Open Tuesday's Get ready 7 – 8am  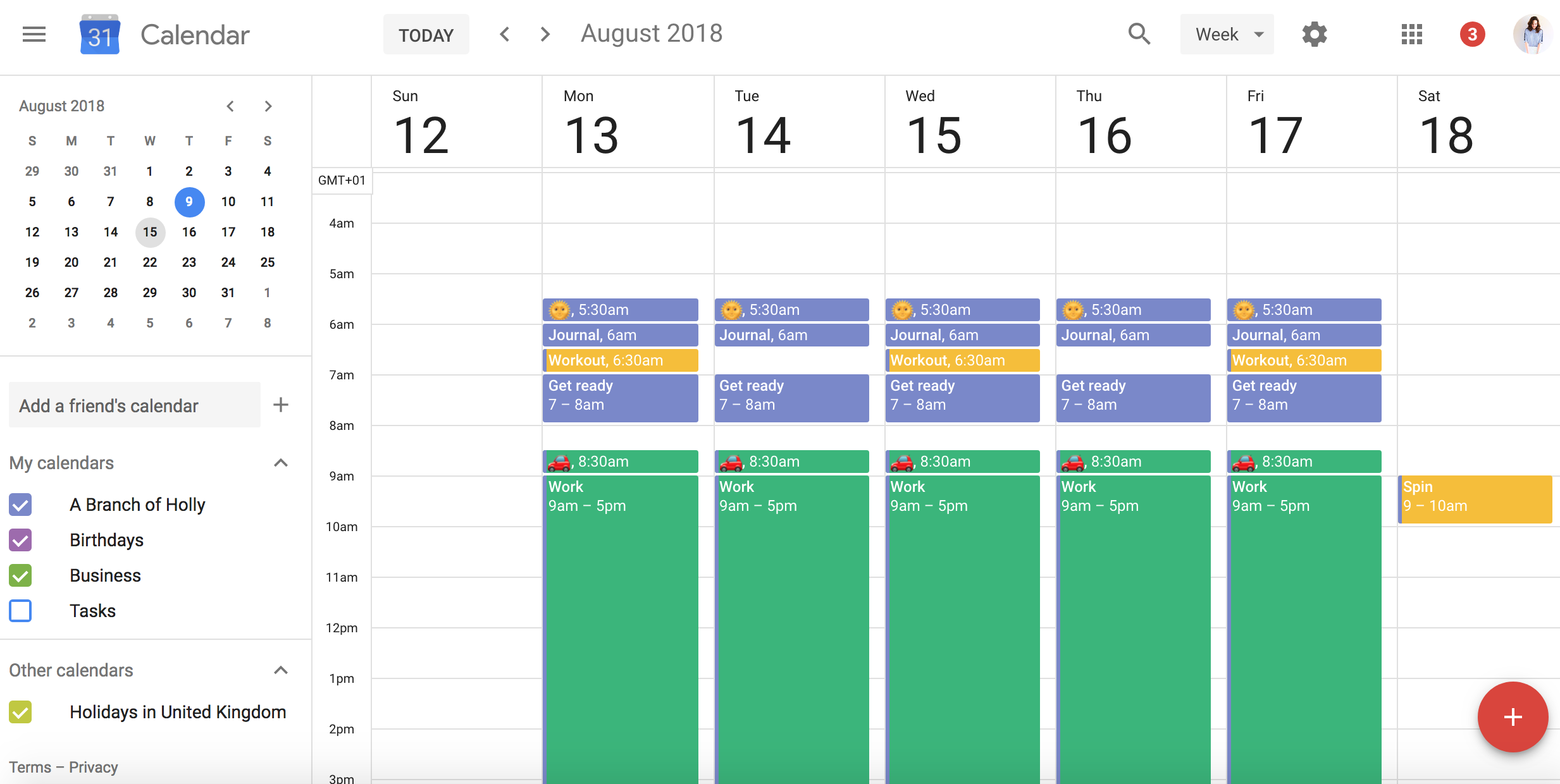click(791, 398)
